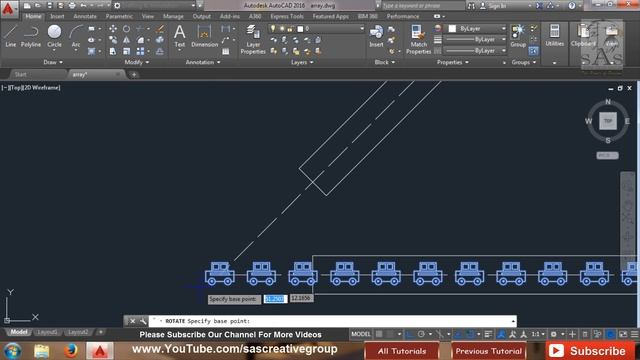Screen dimensions: 640x360
Task: Click the keyword search box in title bar
Action: click(422, 6)
